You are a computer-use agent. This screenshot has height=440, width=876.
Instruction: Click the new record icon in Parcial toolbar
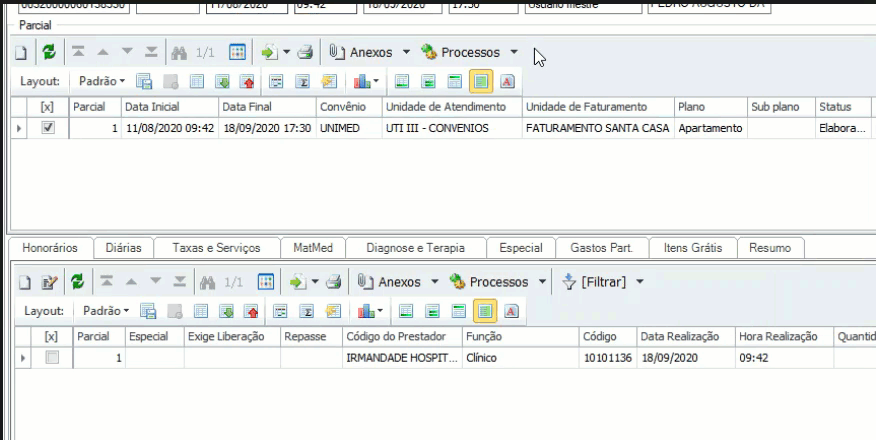point(21,52)
